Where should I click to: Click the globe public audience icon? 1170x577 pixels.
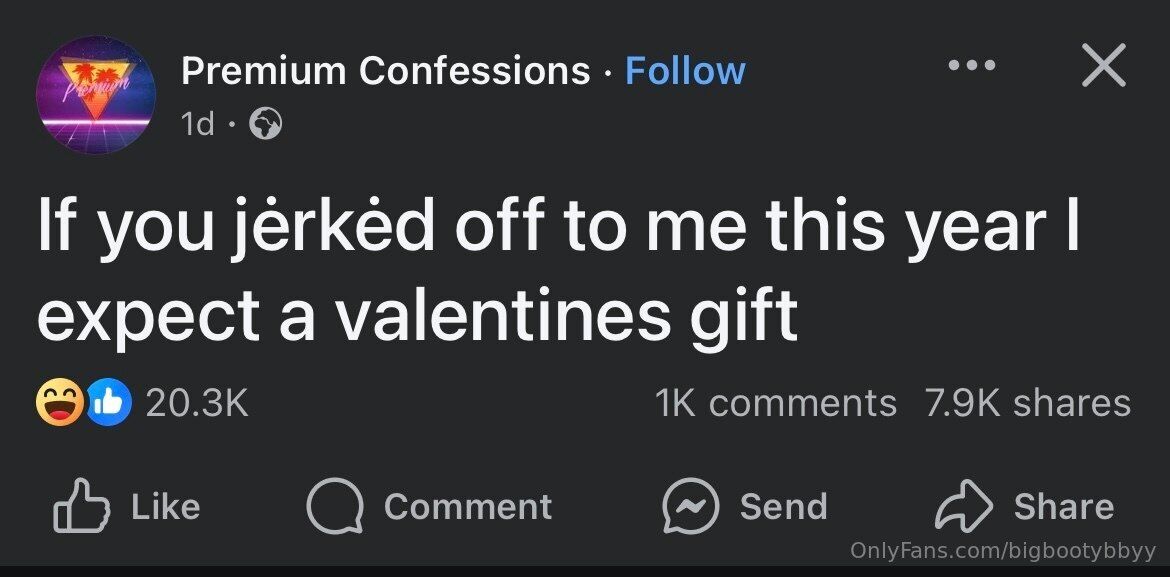(265, 124)
